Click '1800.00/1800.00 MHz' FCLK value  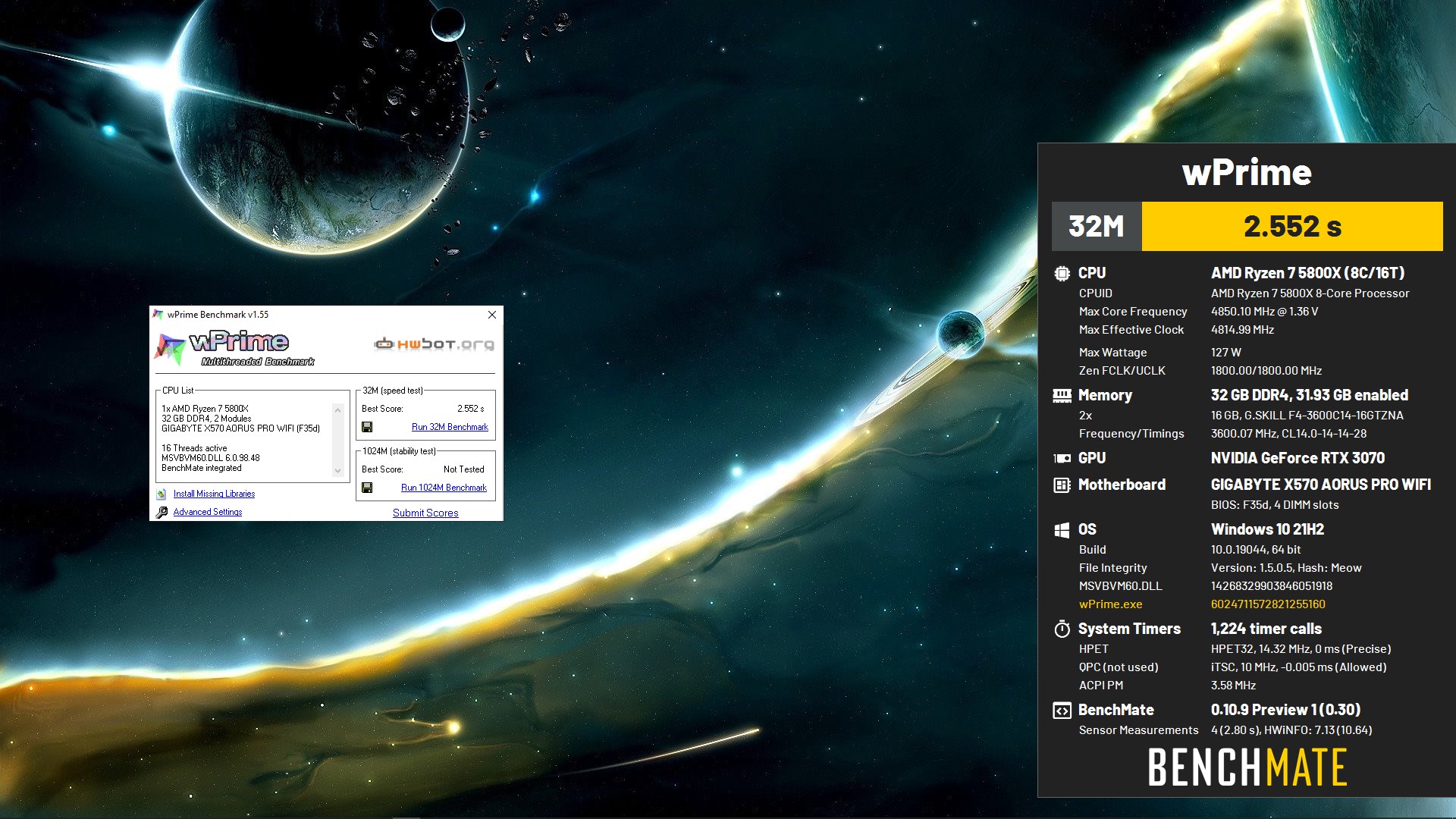click(x=1266, y=371)
